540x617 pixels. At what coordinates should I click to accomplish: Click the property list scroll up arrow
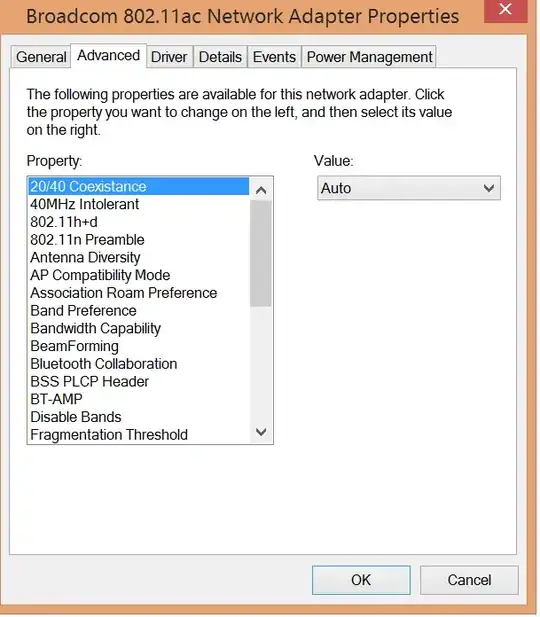click(261, 190)
